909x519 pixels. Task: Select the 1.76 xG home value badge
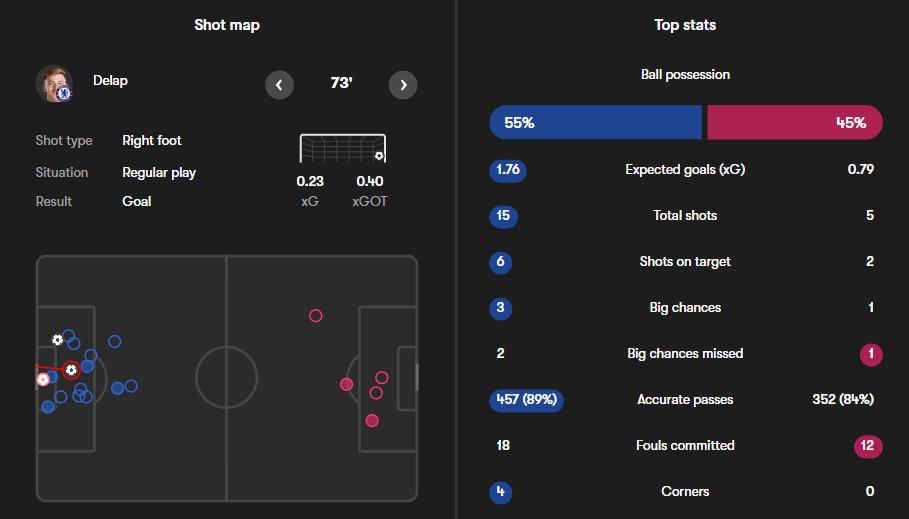pyautogui.click(x=508, y=169)
